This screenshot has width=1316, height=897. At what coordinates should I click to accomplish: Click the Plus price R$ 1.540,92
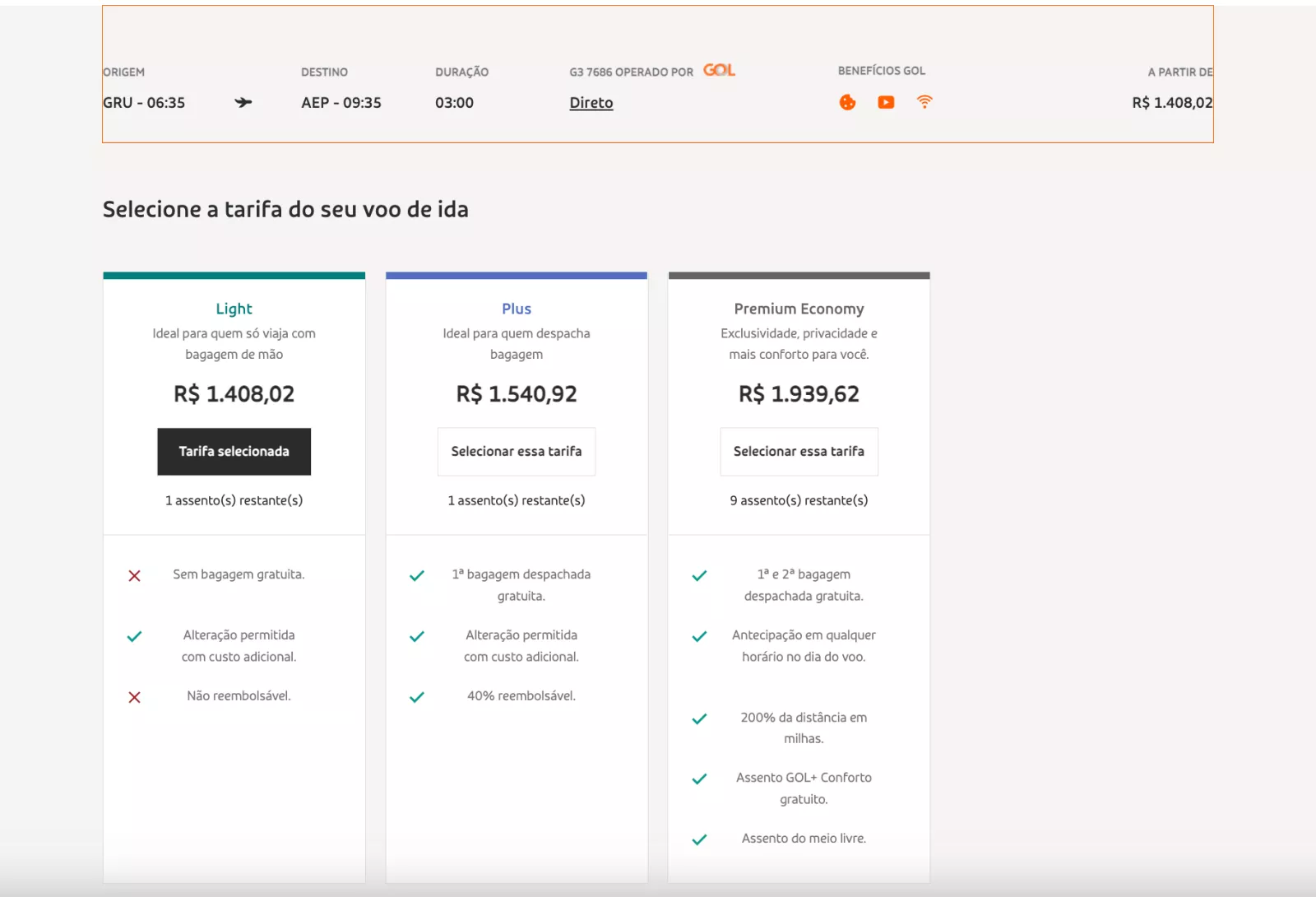coord(517,394)
